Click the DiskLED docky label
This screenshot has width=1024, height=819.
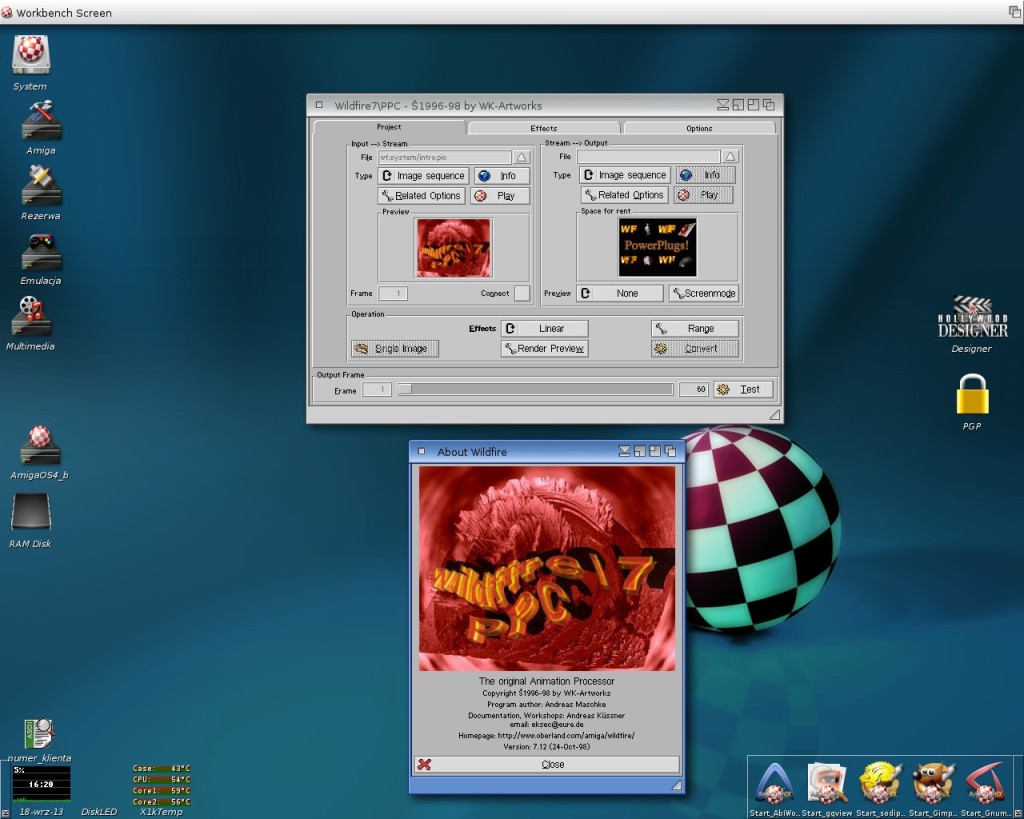click(99, 812)
